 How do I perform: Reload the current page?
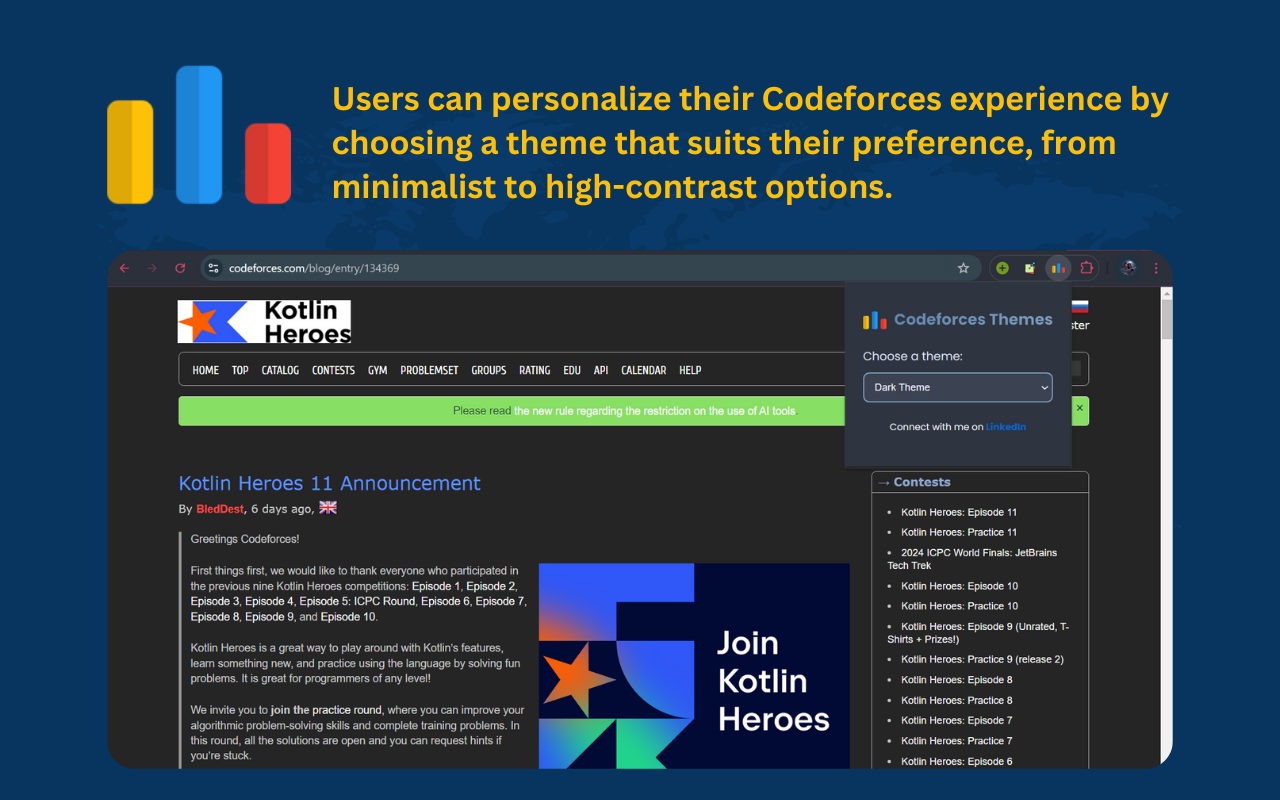pos(180,268)
